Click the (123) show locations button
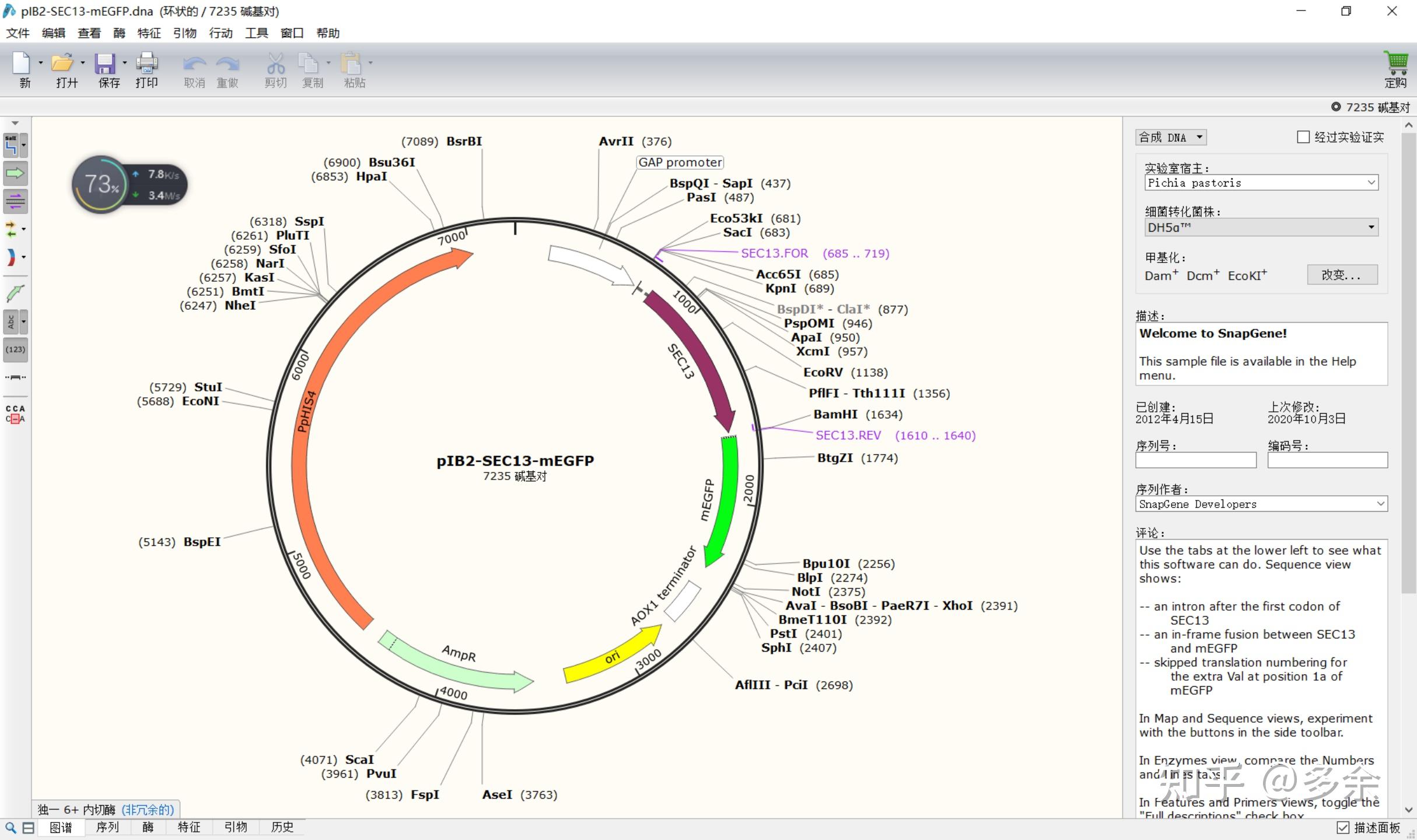Image resolution: width=1417 pixels, height=840 pixels. (15, 349)
